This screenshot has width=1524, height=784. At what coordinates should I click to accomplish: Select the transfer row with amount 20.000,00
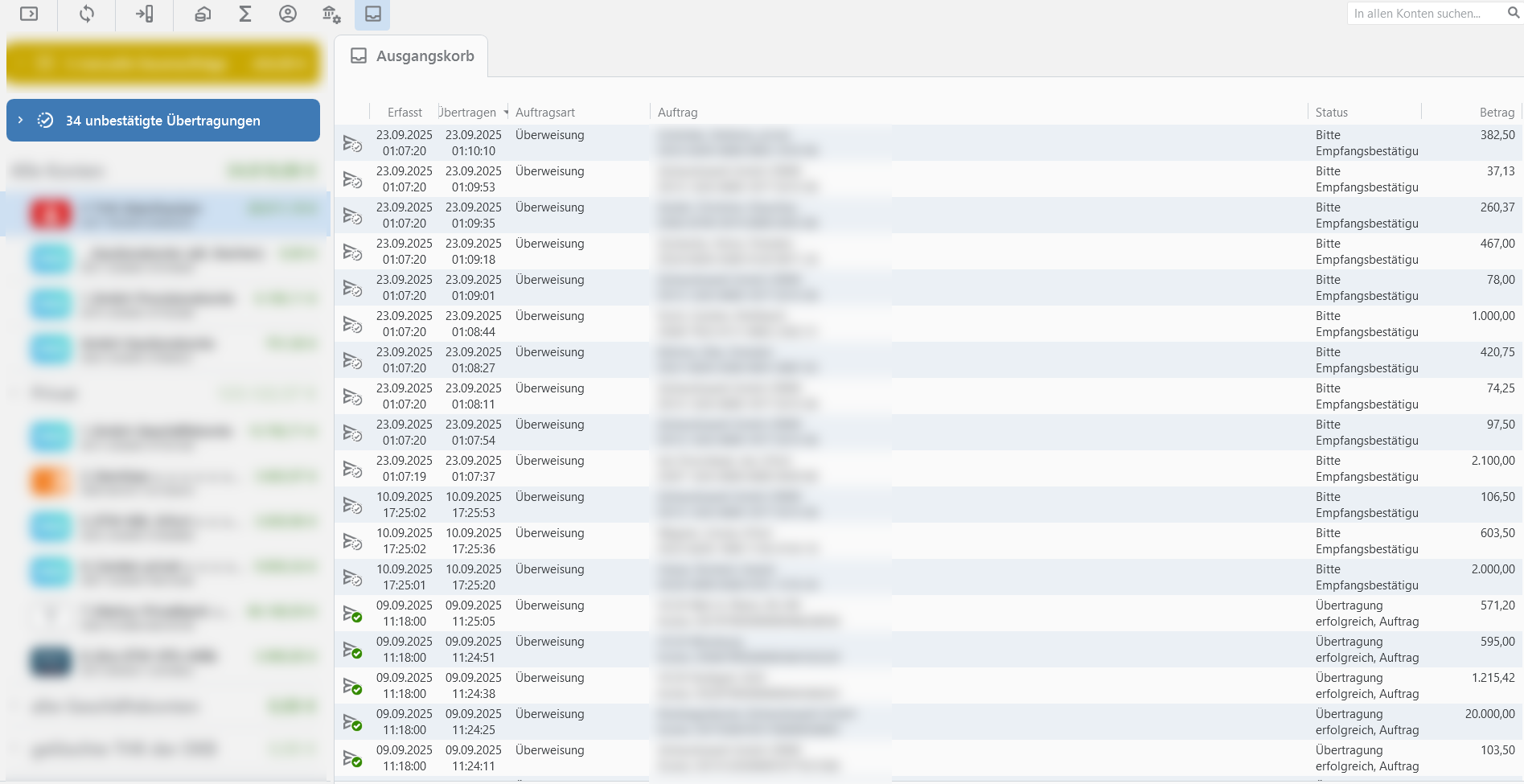tap(885, 722)
